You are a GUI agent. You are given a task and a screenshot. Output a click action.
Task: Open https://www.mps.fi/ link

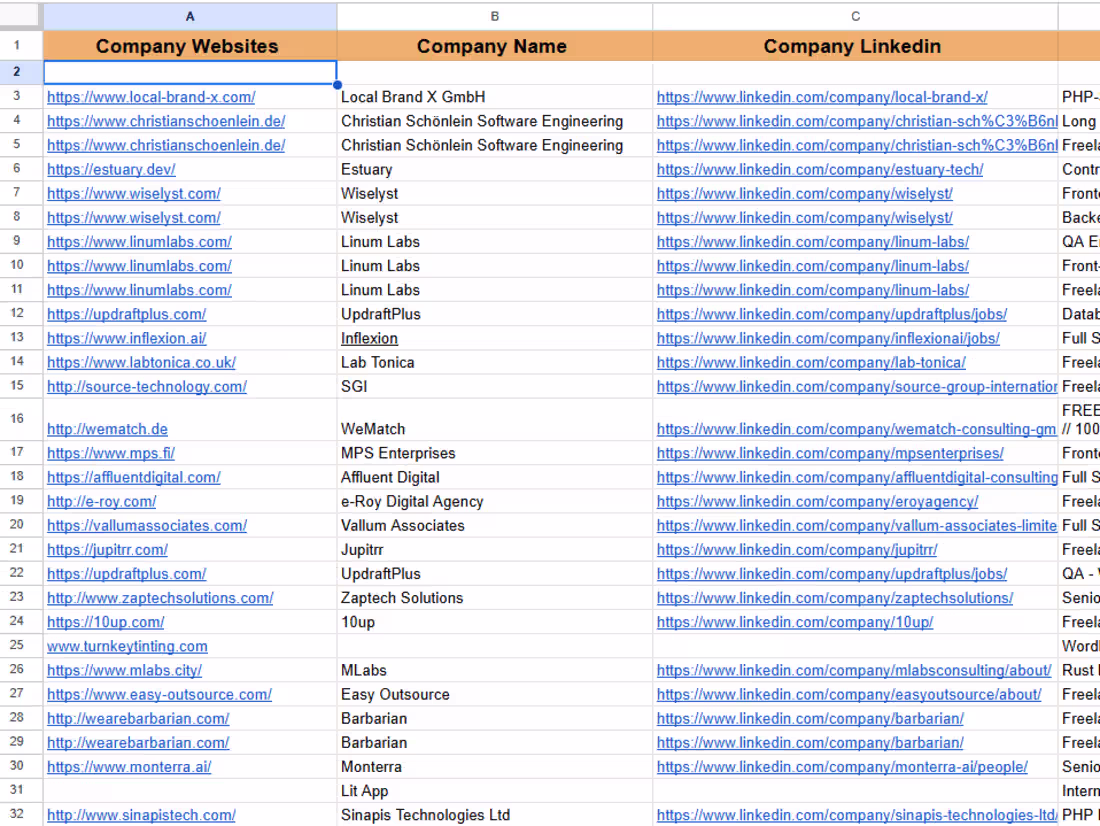[x=111, y=453]
